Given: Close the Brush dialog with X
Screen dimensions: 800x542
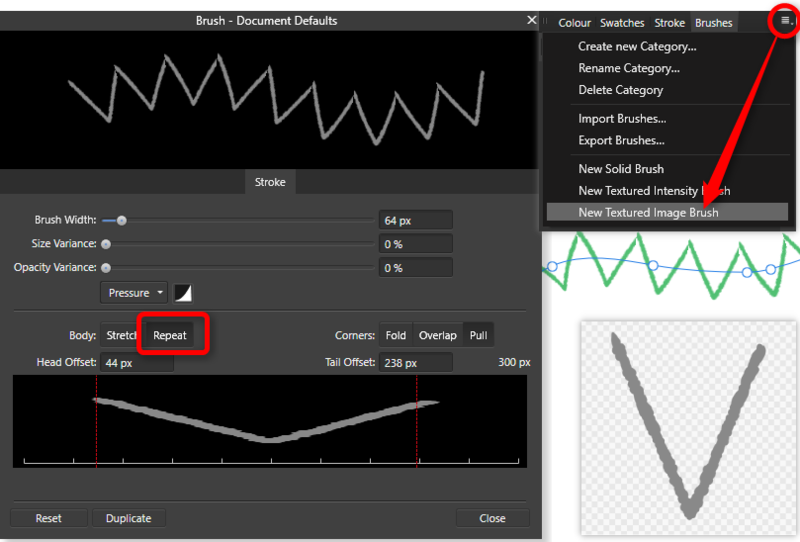Looking at the screenshot, I should (532, 20).
